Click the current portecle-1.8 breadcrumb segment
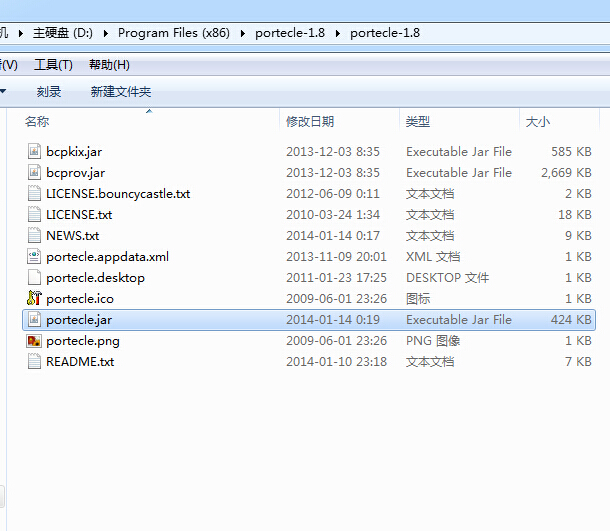 click(x=385, y=33)
